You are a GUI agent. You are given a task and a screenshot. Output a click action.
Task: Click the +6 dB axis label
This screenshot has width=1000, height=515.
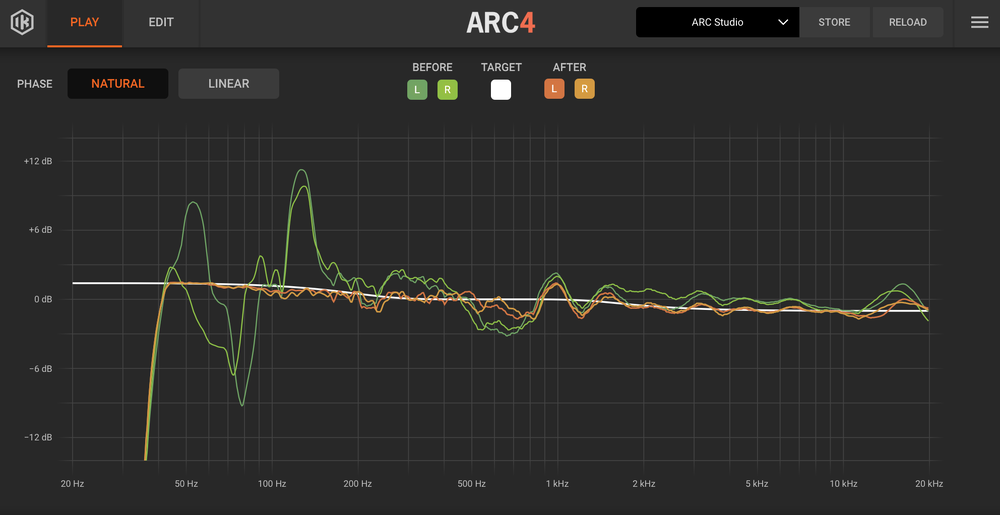tap(40, 230)
